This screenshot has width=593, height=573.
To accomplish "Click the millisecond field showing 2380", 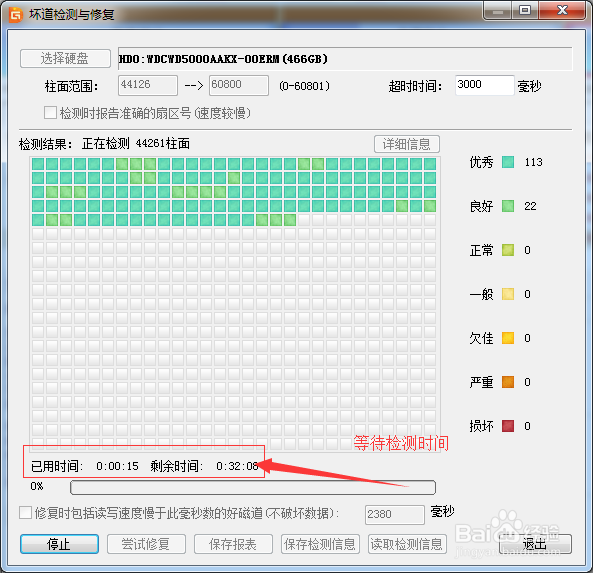I will coord(394,515).
